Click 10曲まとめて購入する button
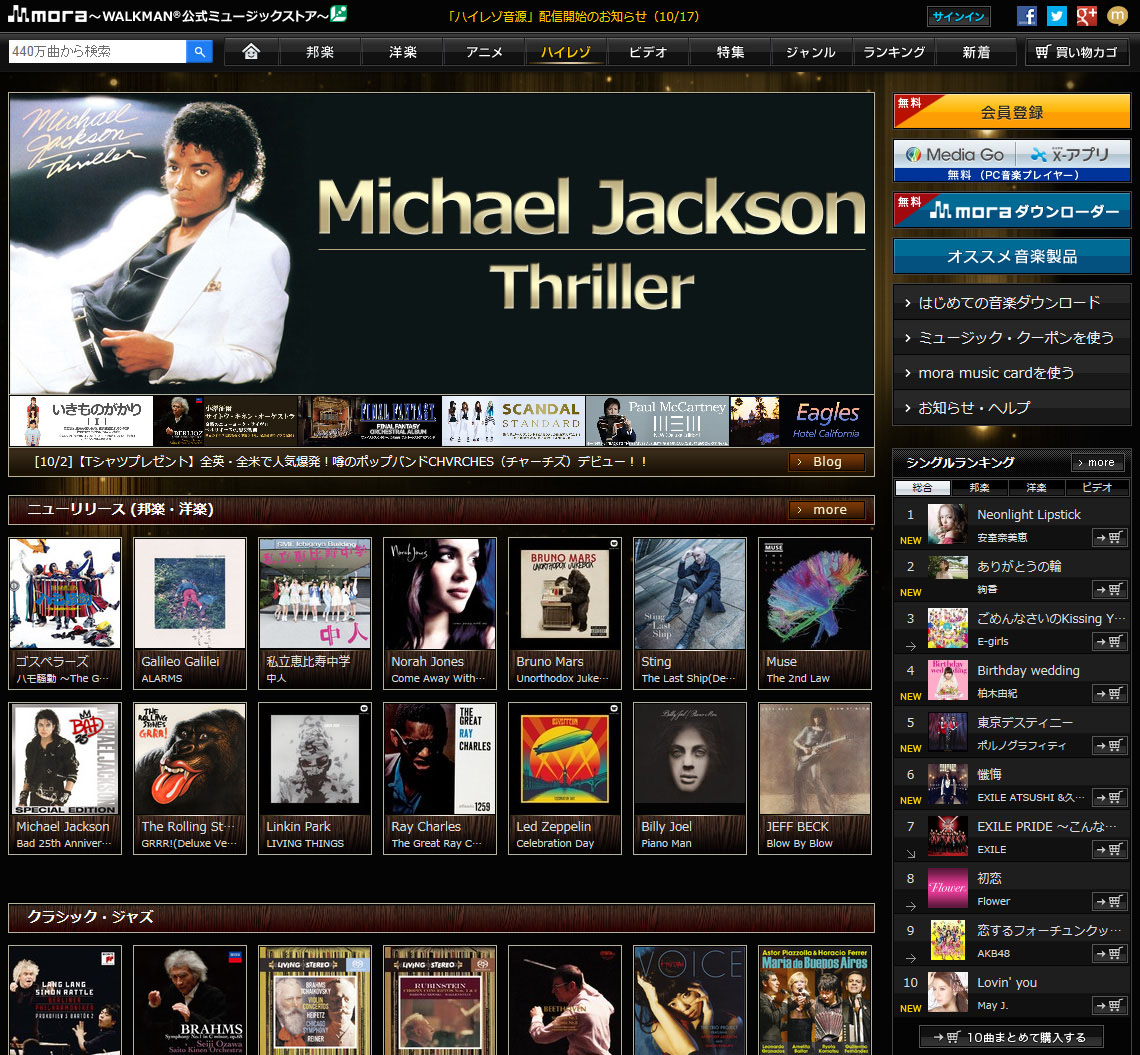1140x1055 pixels. [x=1011, y=1037]
